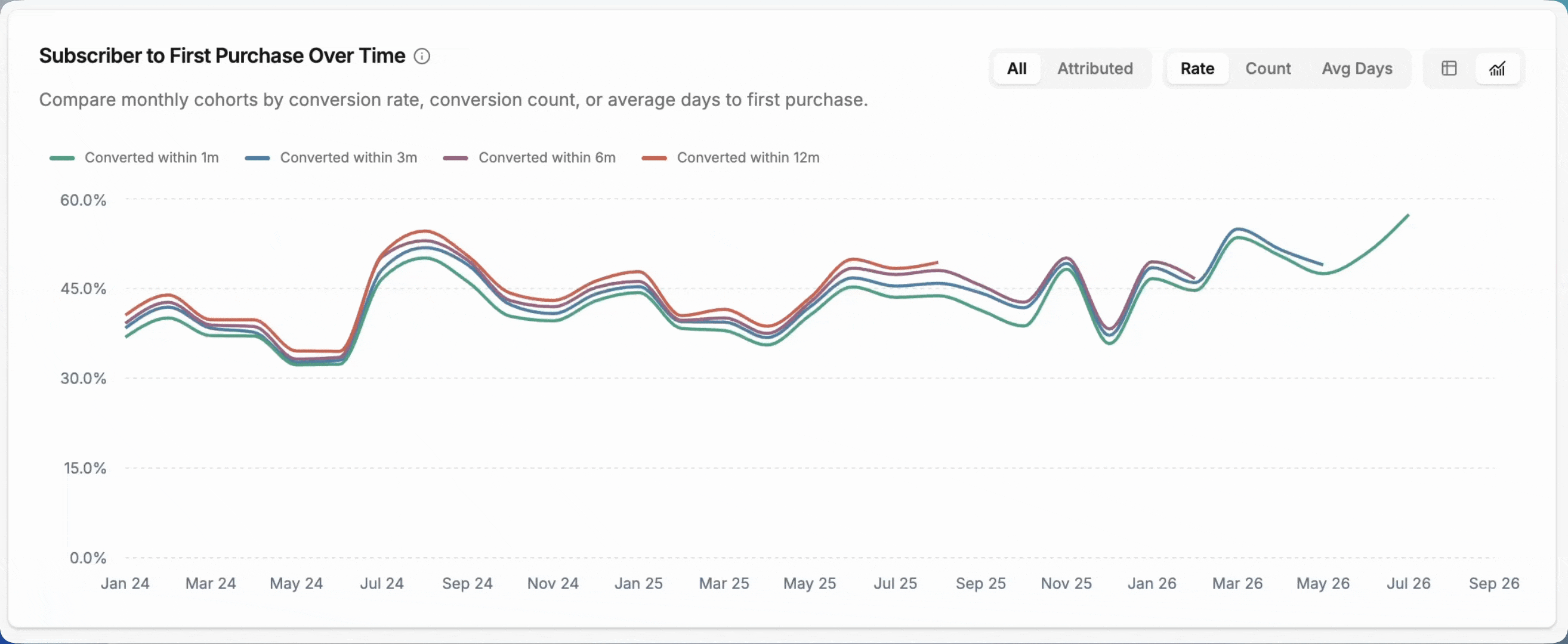Click the Jan 24 x-axis label
This screenshot has width=1568, height=644.
(x=125, y=583)
